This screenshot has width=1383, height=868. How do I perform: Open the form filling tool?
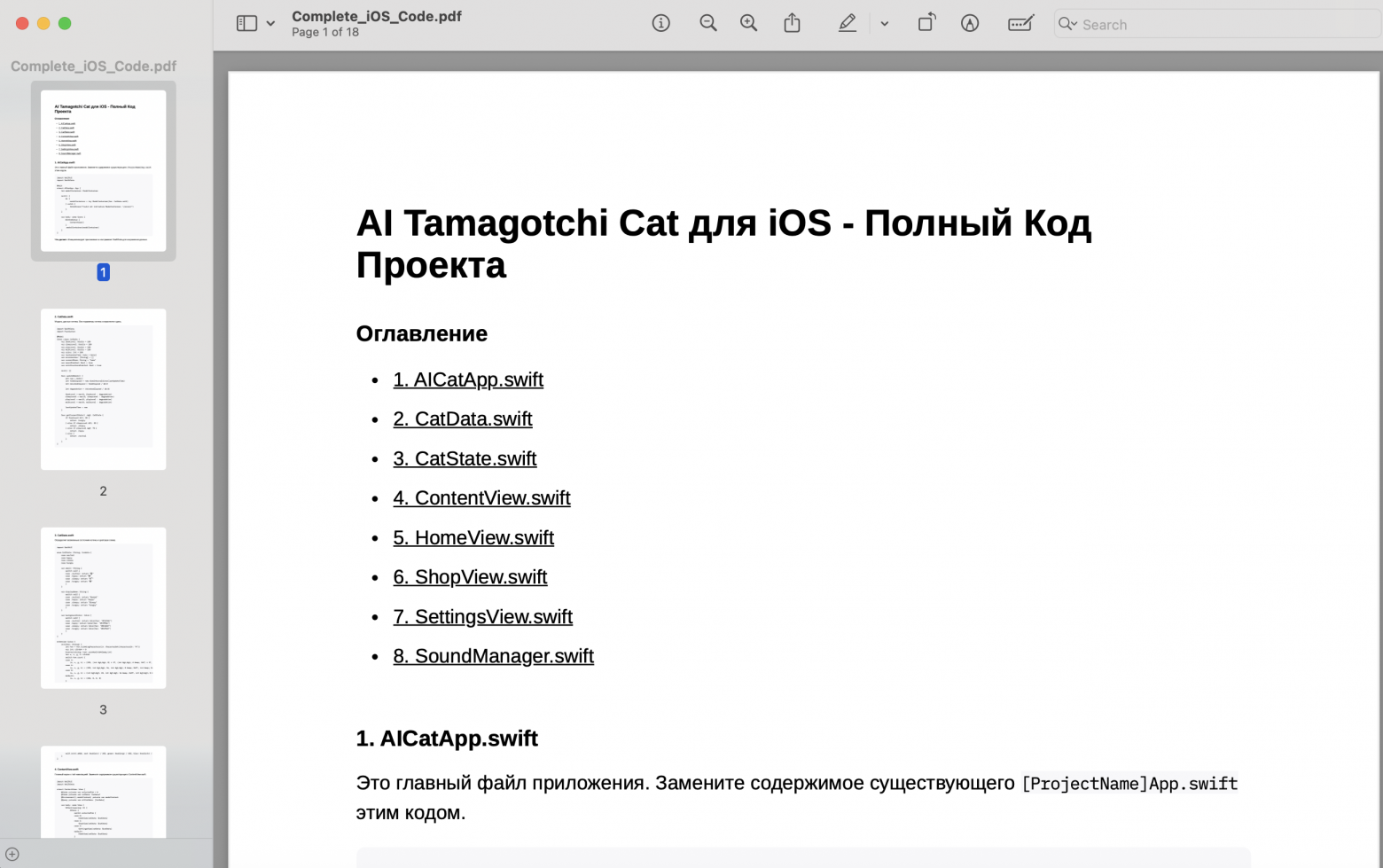click(x=1020, y=24)
